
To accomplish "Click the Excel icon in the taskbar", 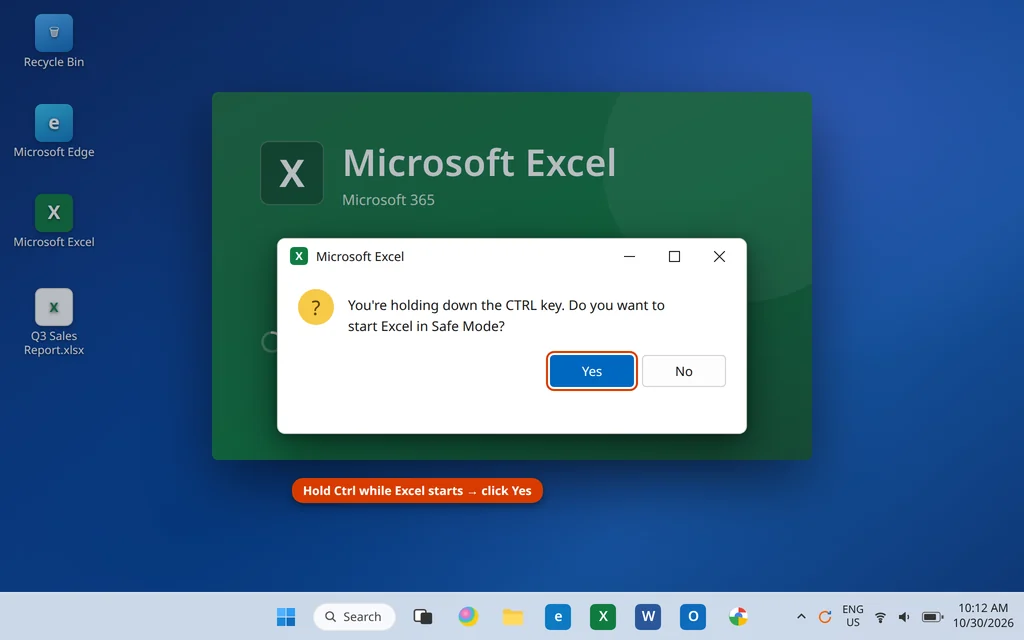I will (603, 616).
